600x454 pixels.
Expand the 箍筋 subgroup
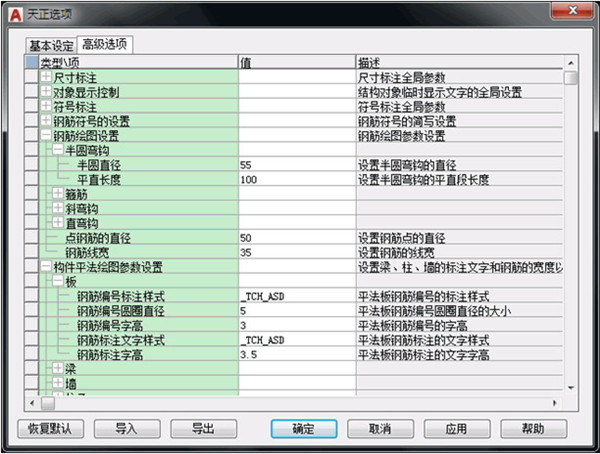pyautogui.click(x=58, y=193)
